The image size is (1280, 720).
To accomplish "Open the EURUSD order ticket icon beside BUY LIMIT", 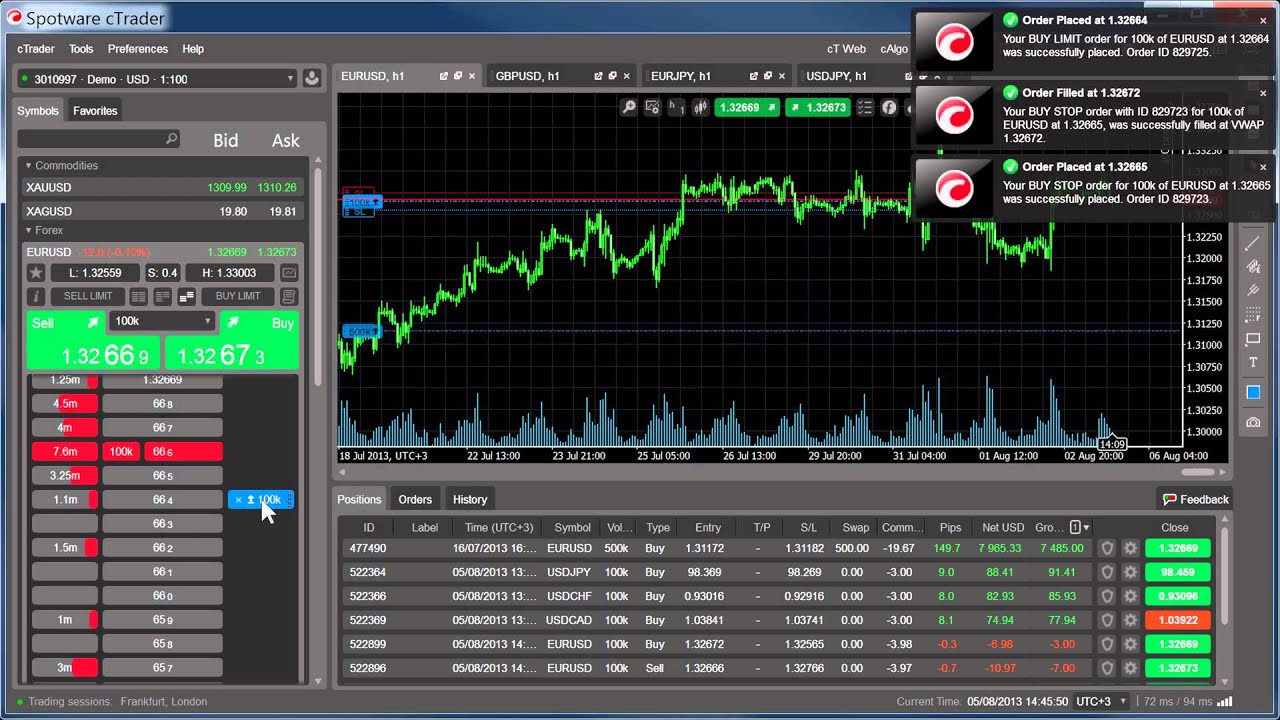I will click(289, 296).
